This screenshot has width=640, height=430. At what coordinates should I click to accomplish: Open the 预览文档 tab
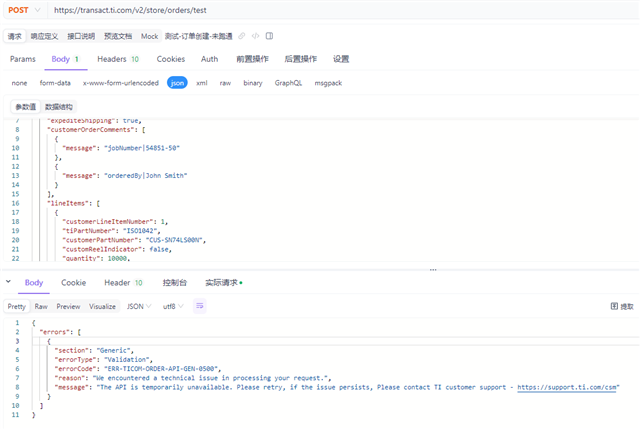click(x=118, y=36)
